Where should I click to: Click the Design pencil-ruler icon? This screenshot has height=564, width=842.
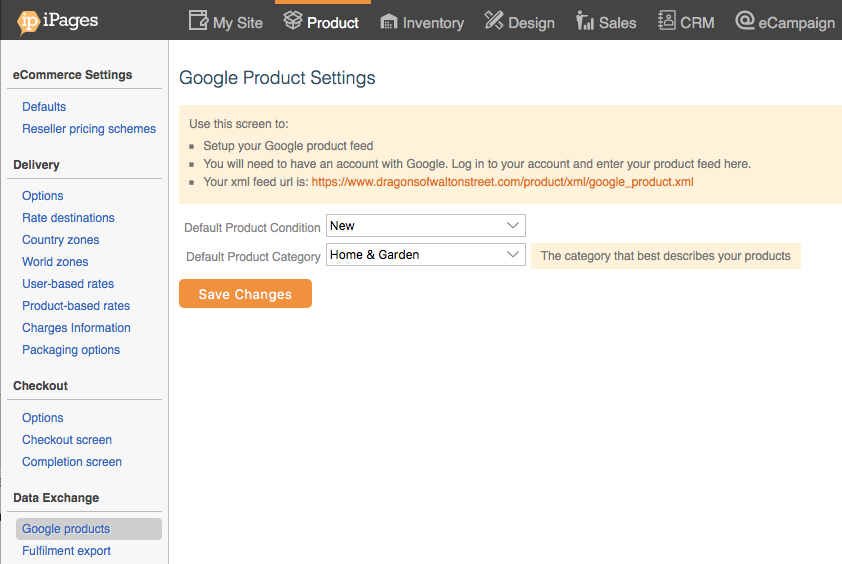[x=493, y=20]
